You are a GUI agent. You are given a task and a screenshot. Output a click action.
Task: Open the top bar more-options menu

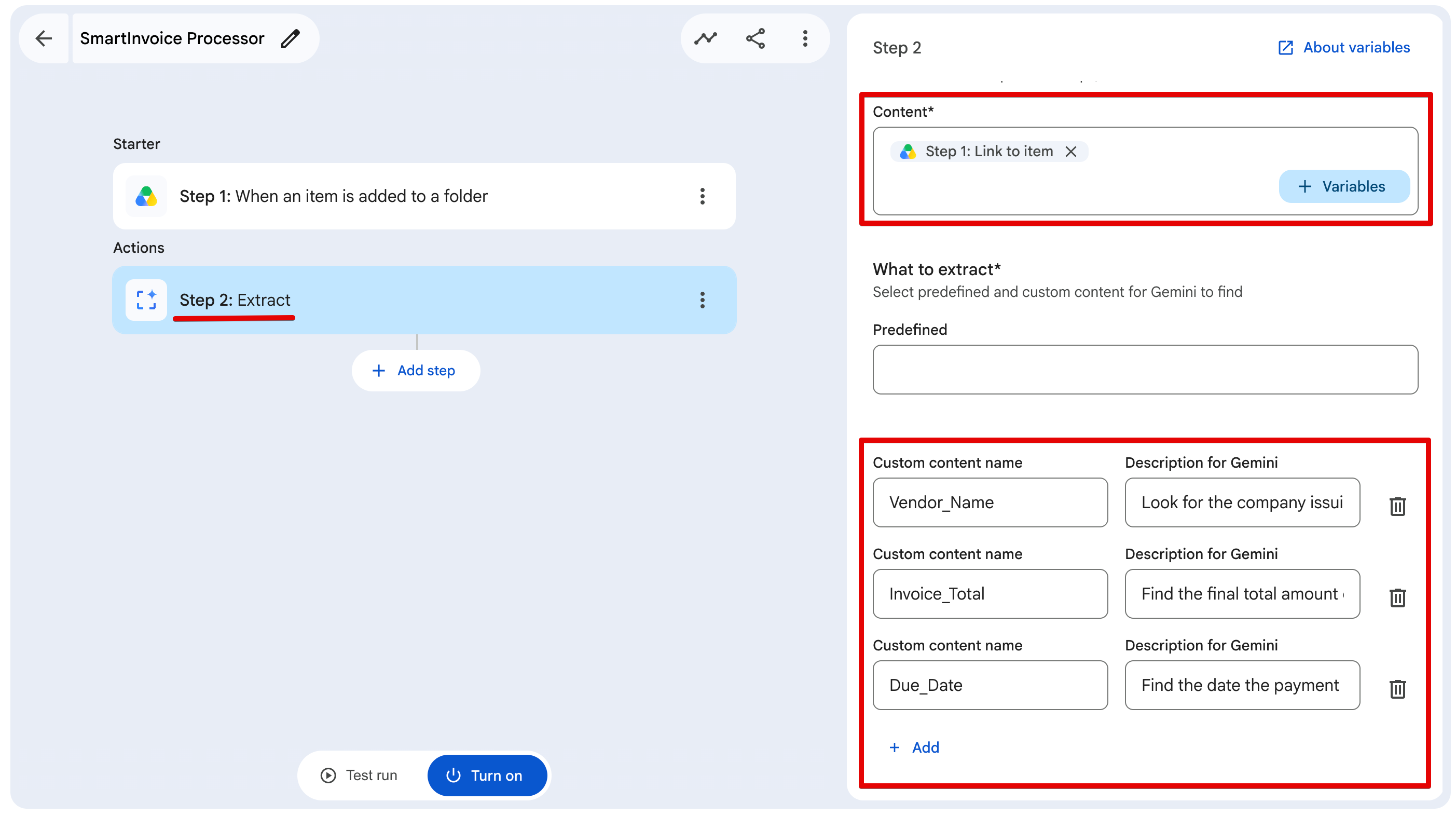[805, 38]
